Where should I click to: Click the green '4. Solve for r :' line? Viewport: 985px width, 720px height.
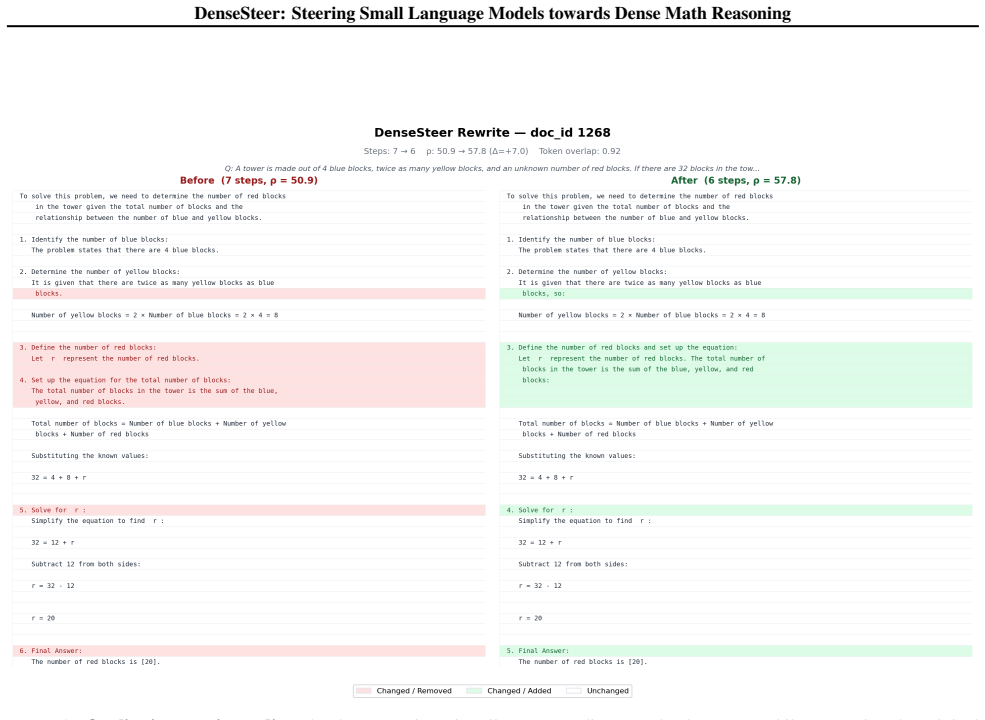(736, 510)
